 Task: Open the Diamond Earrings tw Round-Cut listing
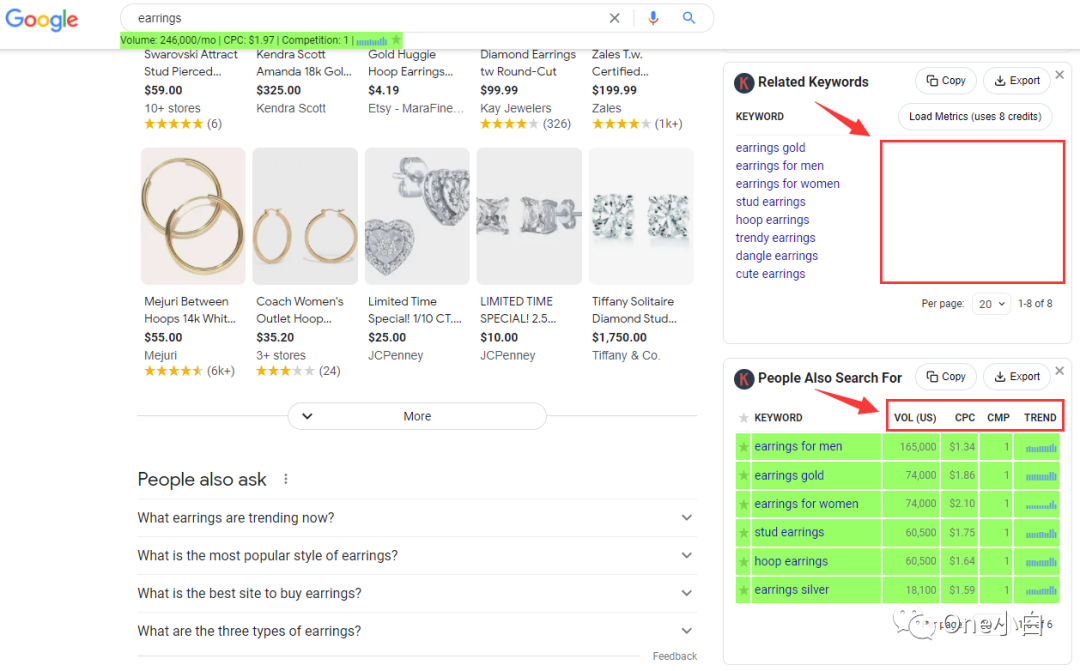point(528,63)
